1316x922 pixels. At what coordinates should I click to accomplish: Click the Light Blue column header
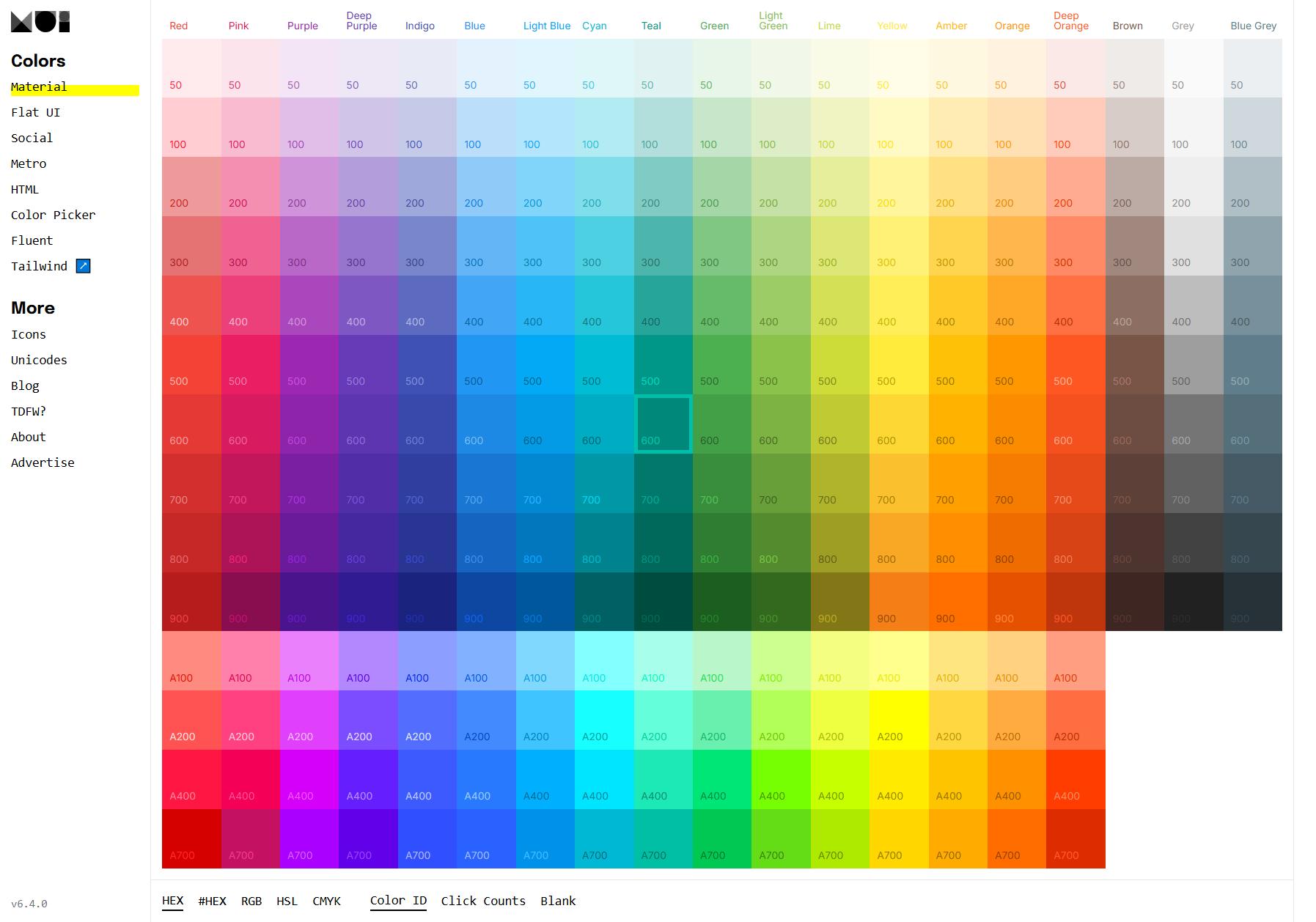[x=547, y=26]
